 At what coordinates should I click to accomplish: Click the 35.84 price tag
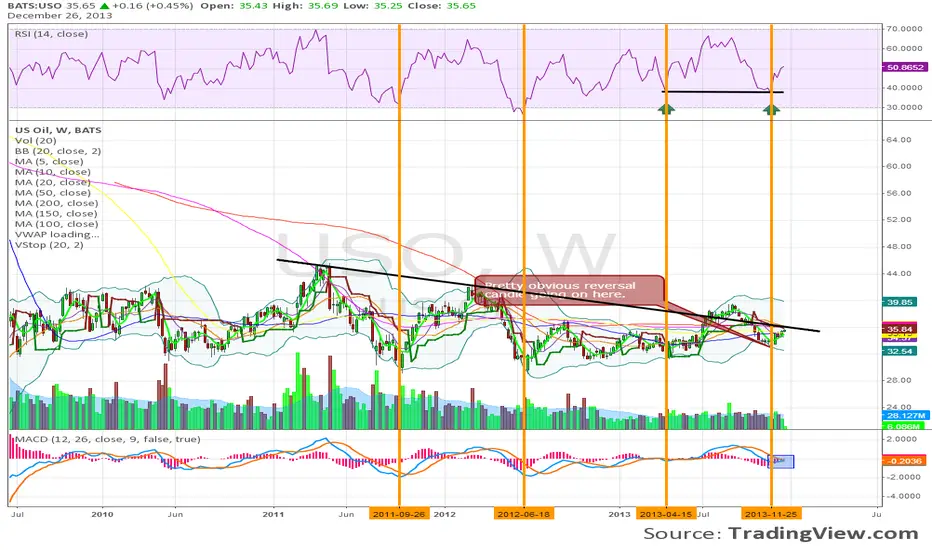[900, 329]
